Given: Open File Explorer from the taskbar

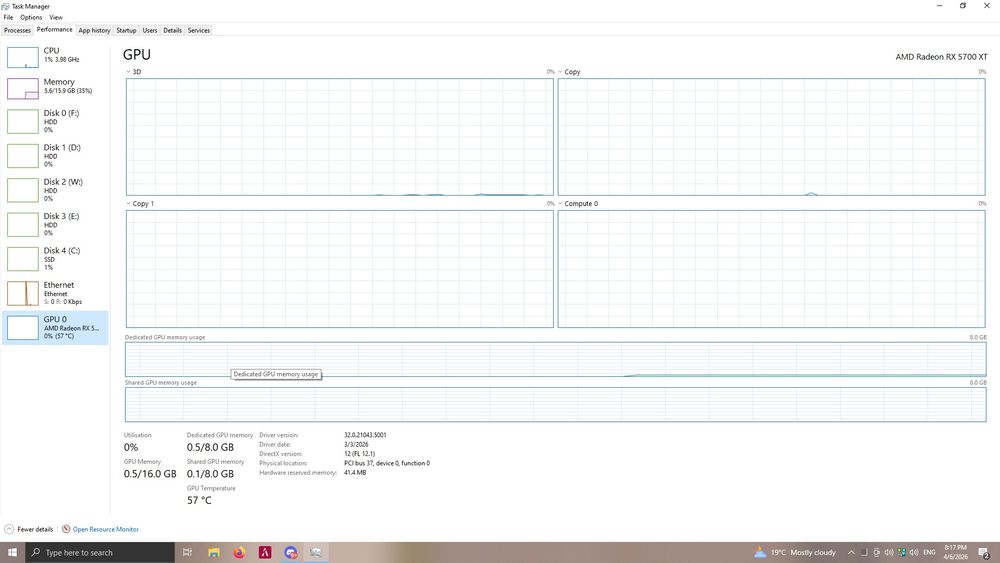Looking at the screenshot, I should click(x=214, y=552).
